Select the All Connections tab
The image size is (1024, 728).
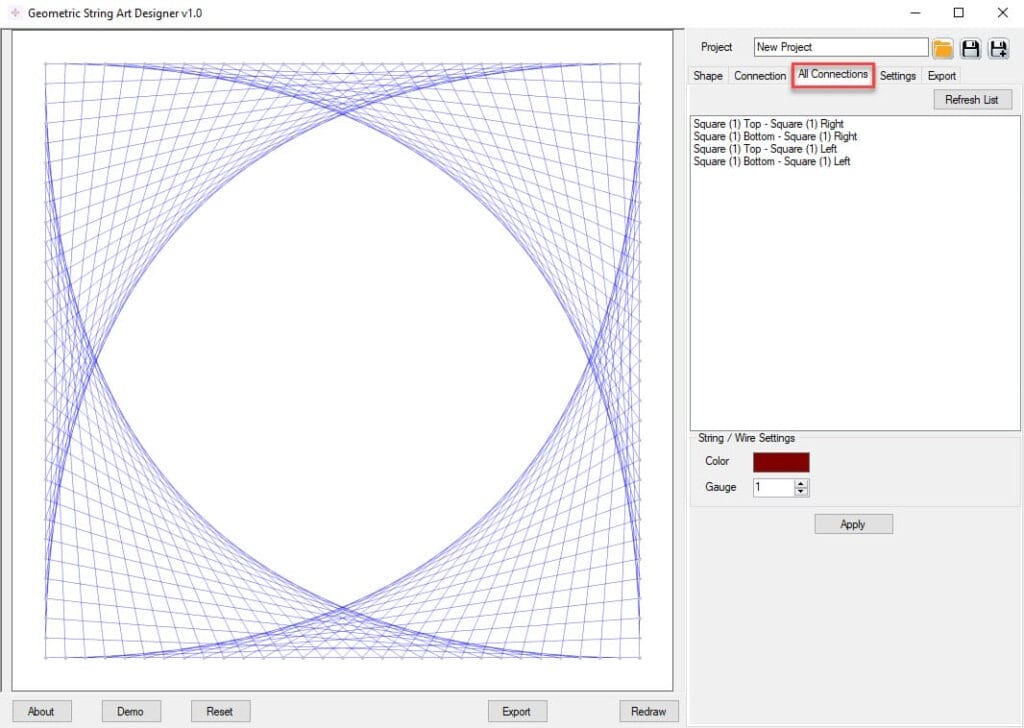point(833,75)
